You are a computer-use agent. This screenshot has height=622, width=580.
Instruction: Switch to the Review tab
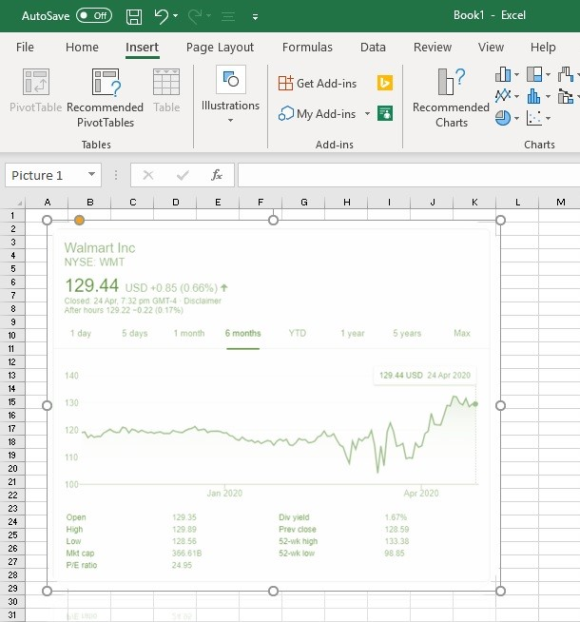pos(433,47)
